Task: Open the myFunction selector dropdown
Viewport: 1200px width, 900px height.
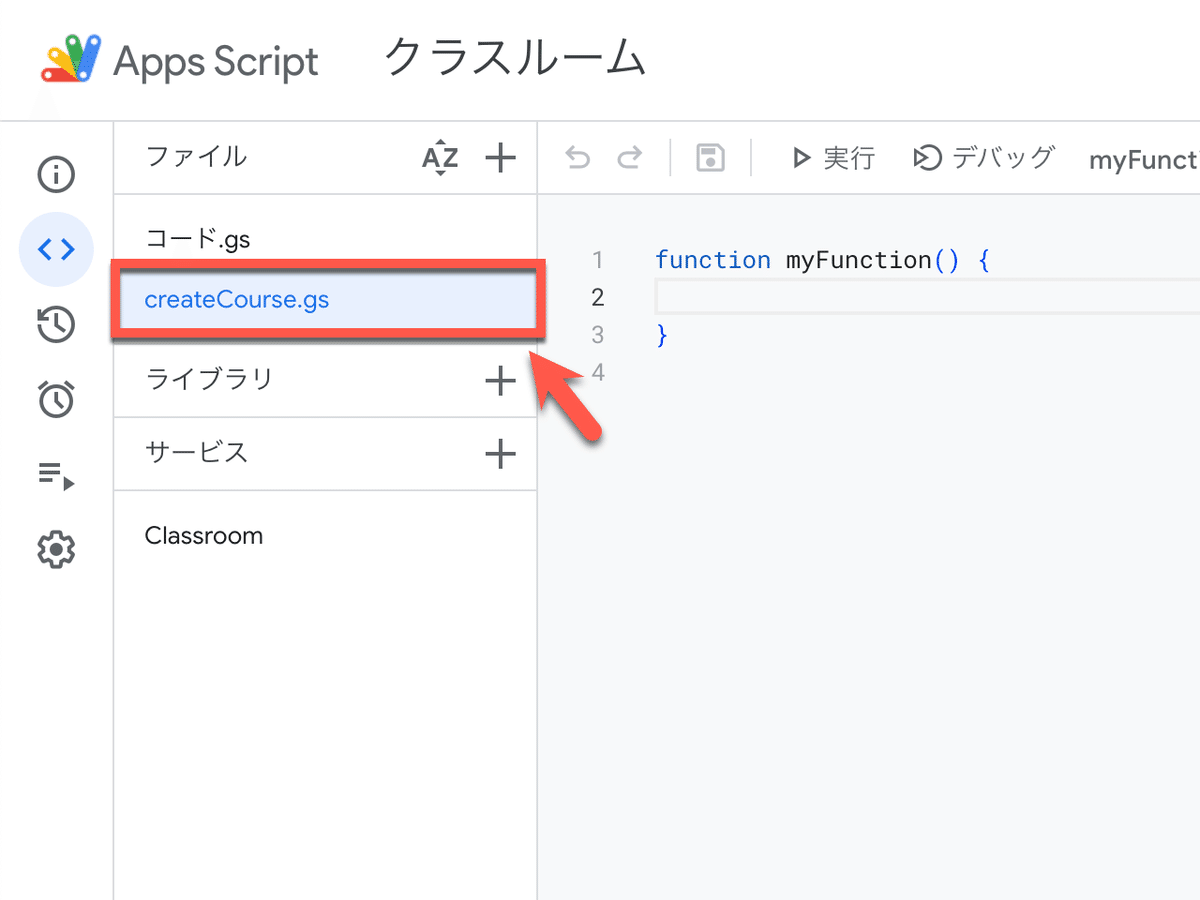Action: [1144, 160]
